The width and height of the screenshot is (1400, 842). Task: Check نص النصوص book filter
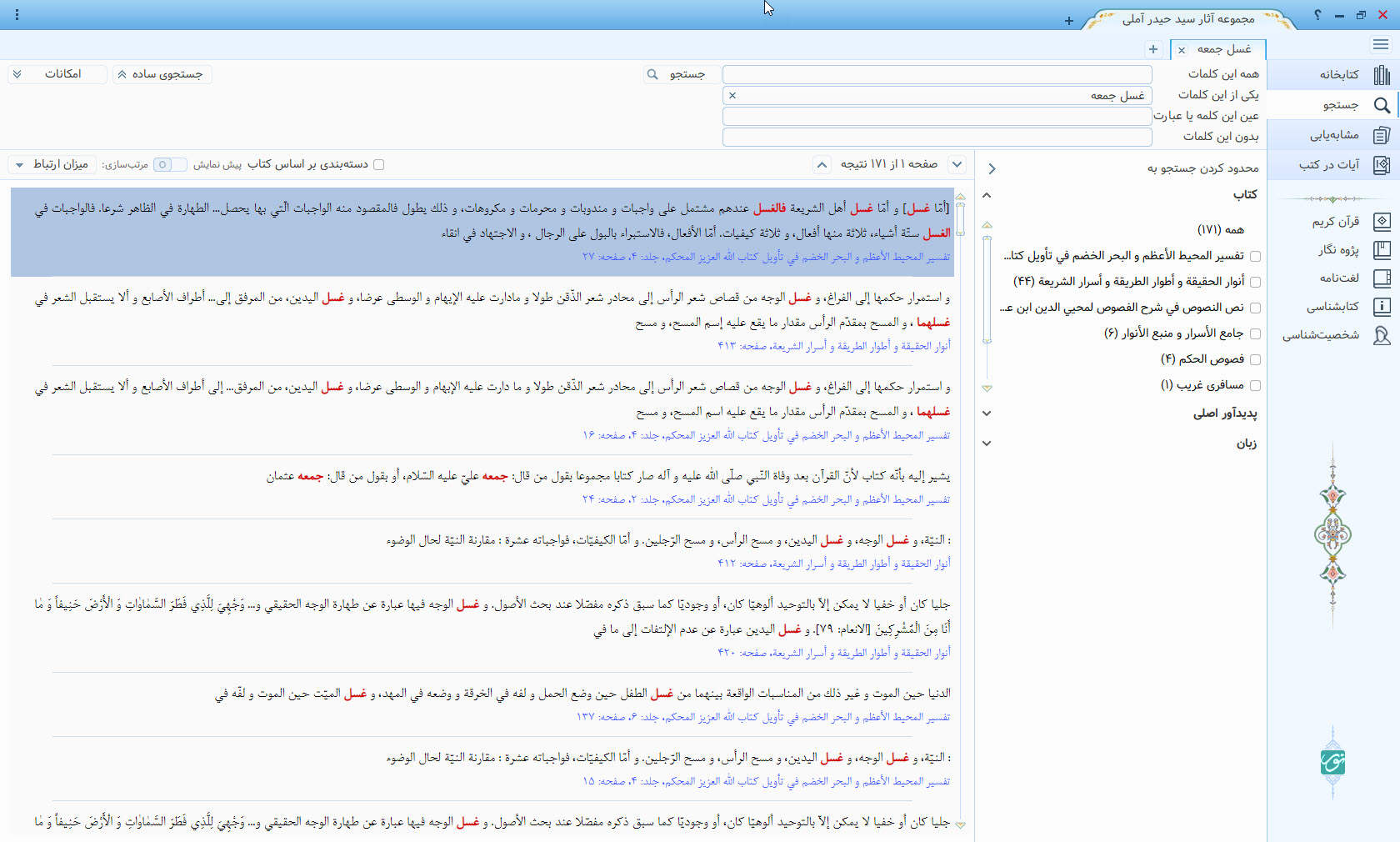click(1255, 308)
